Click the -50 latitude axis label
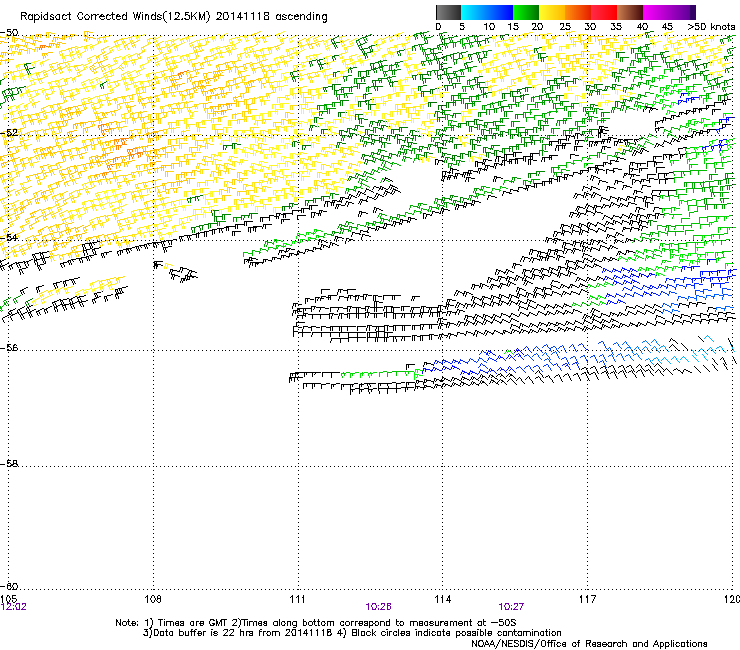 (x=9, y=33)
